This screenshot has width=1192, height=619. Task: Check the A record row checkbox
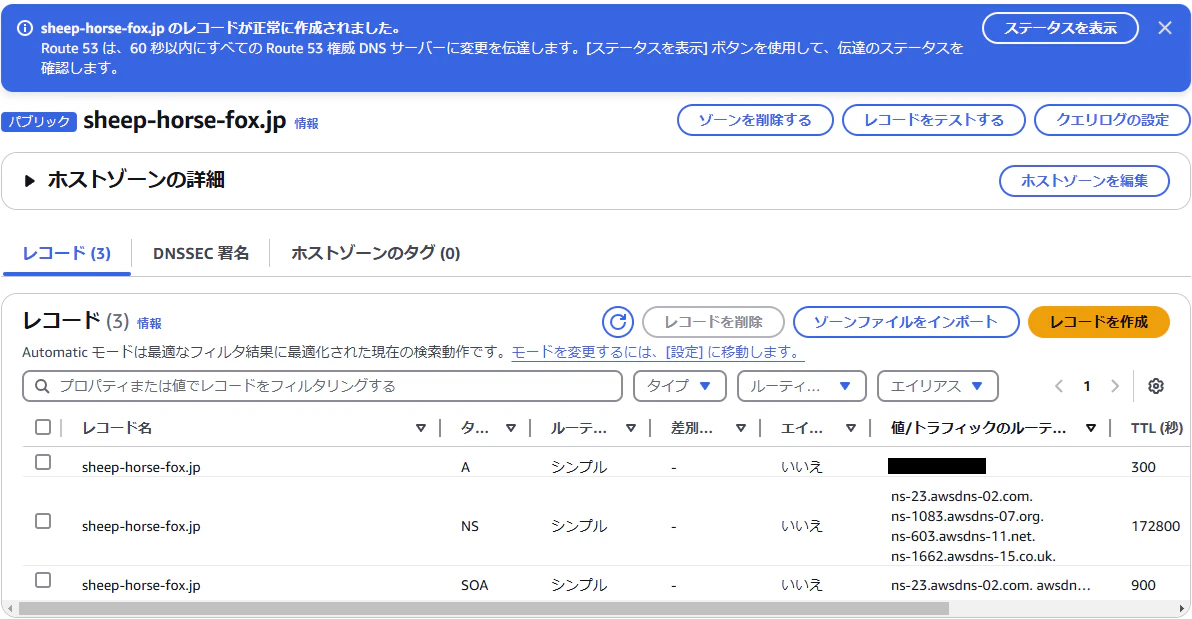tap(43, 462)
